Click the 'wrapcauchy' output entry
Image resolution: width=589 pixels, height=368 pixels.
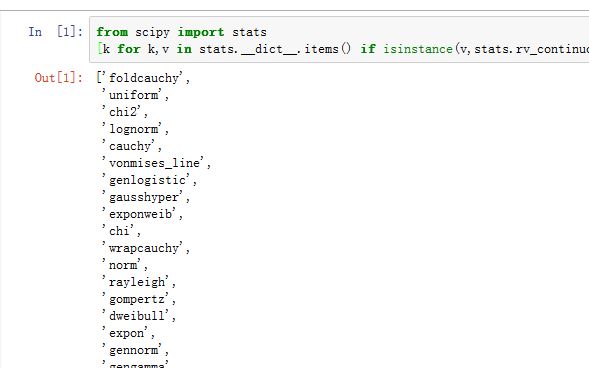144,248
